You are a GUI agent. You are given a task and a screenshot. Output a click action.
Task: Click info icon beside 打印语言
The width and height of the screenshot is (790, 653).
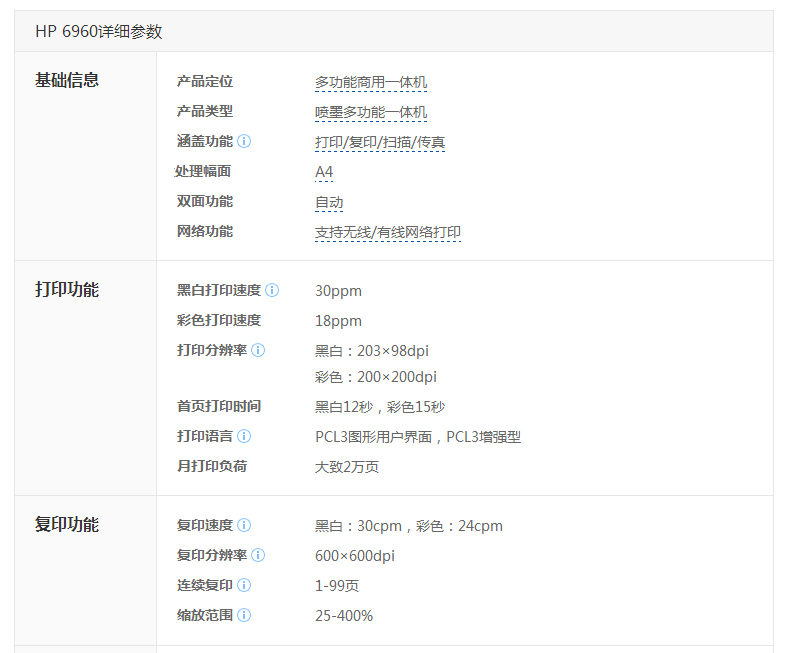(x=244, y=436)
